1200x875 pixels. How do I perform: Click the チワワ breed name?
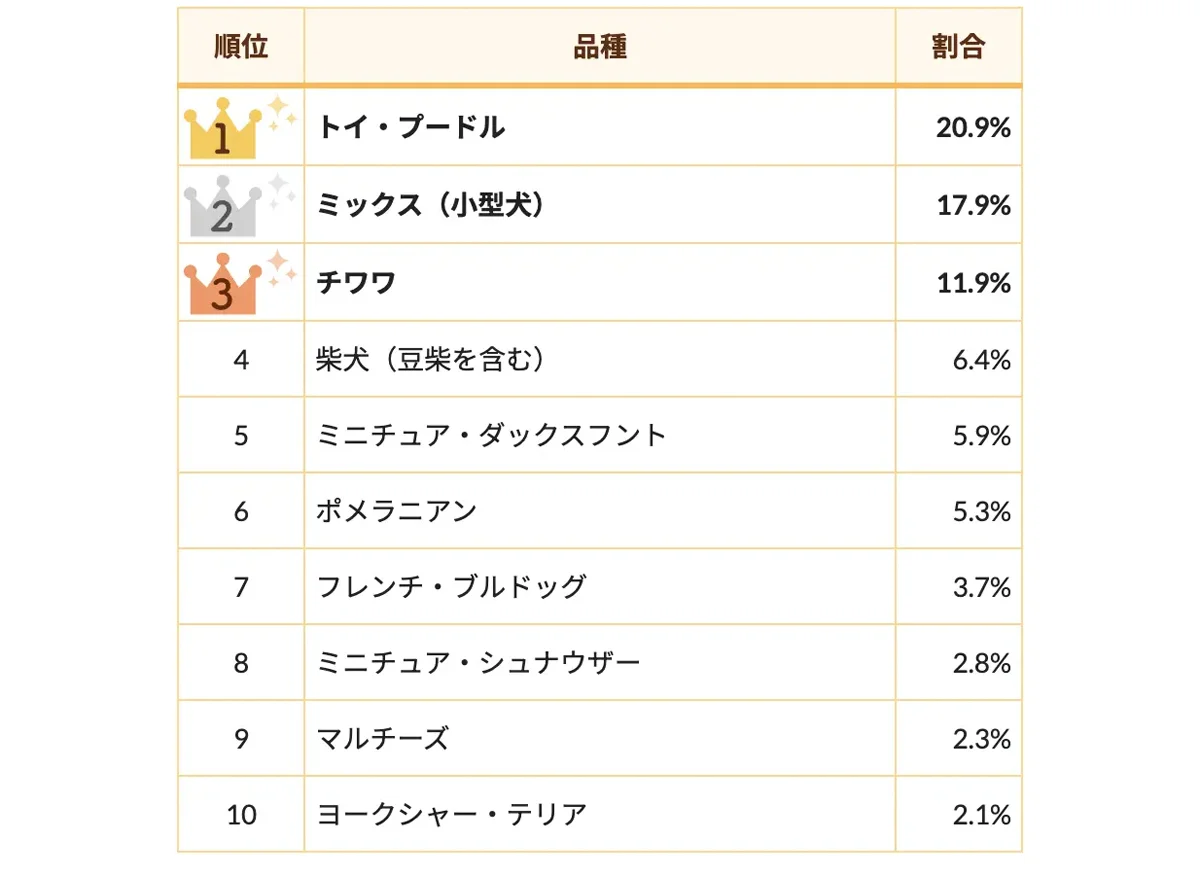tap(356, 284)
